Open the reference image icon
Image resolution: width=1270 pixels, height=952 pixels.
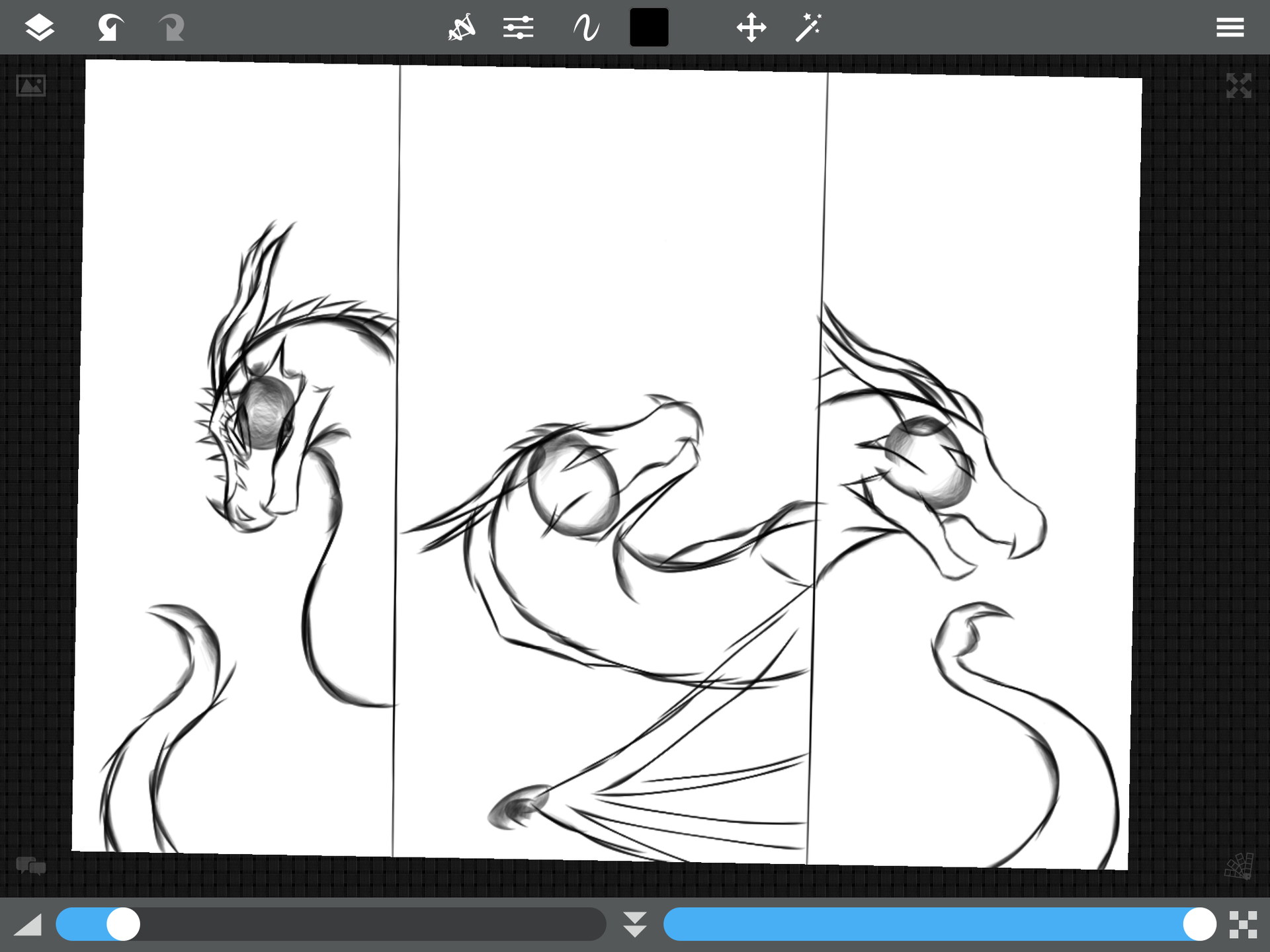pyautogui.click(x=31, y=85)
